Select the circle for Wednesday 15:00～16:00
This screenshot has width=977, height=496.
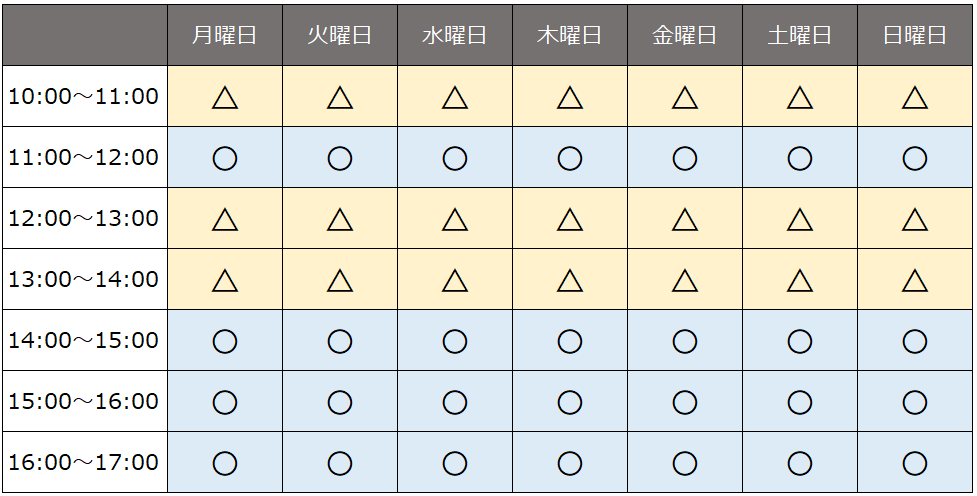click(455, 402)
